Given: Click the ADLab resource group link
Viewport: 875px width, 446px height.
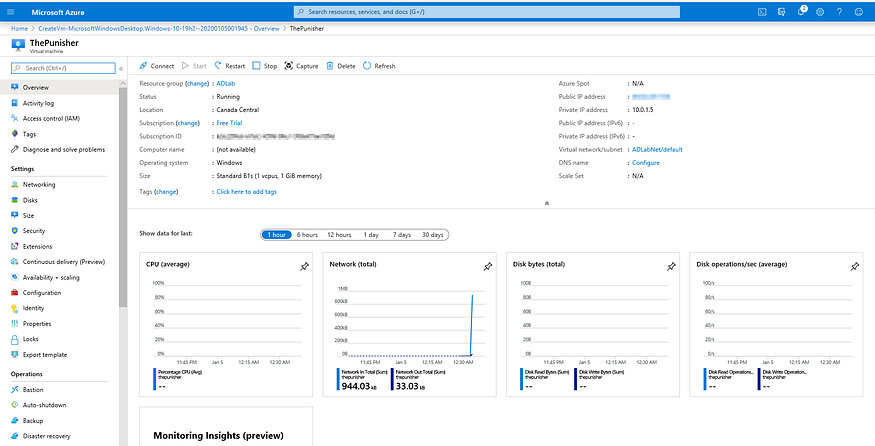Looking at the screenshot, I should tap(226, 84).
